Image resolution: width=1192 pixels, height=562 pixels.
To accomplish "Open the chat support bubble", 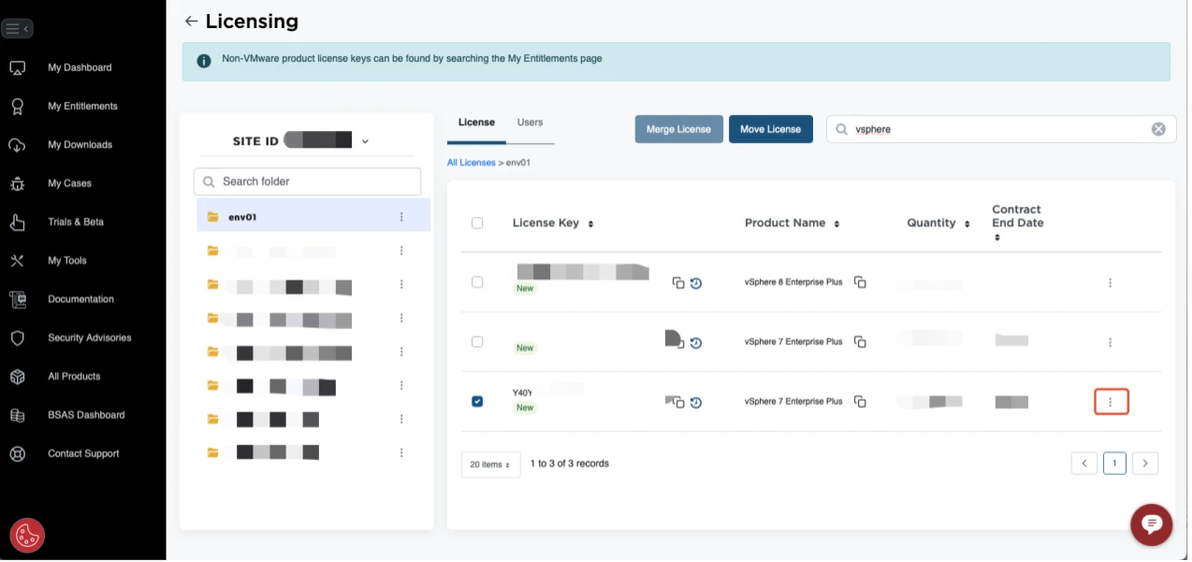I will click(x=1151, y=524).
